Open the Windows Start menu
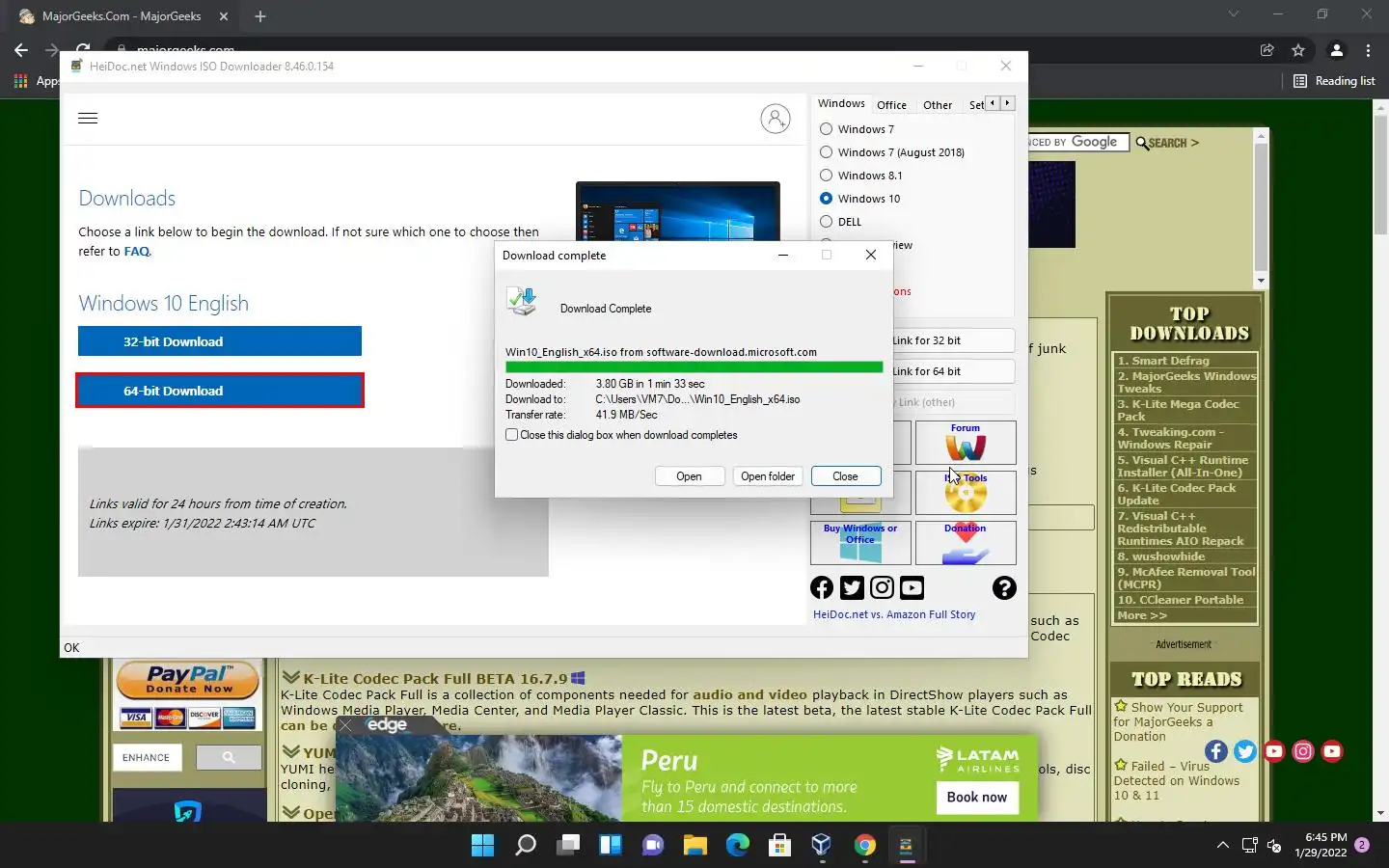The image size is (1389, 868). coord(482,846)
